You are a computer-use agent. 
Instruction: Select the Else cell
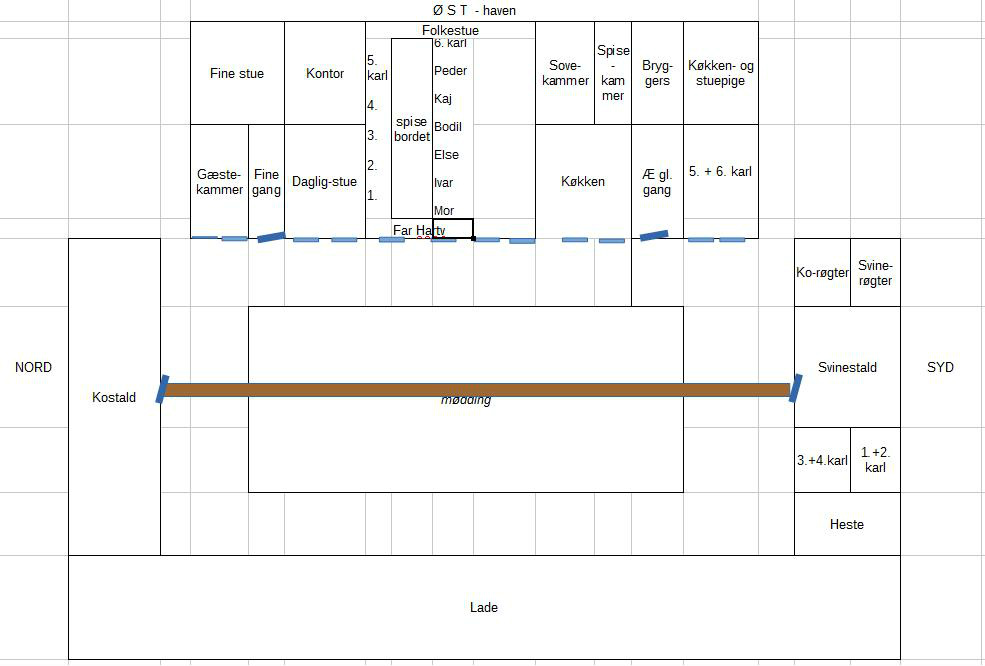(447, 155)
